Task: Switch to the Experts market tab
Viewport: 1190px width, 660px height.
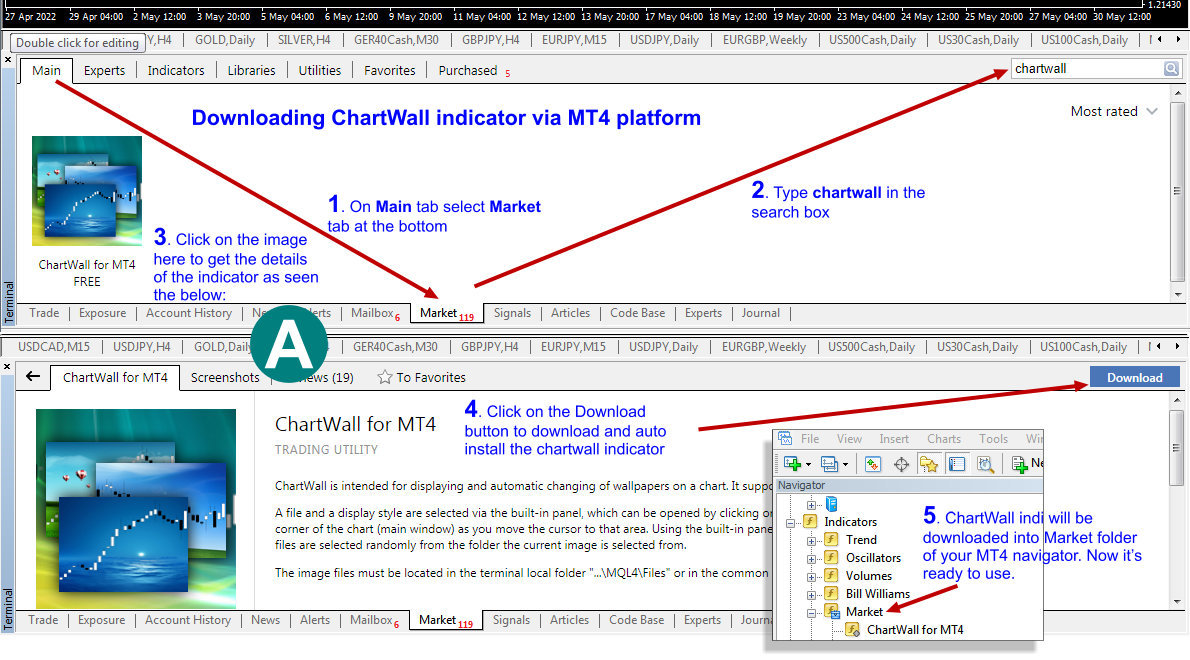Action: pos(104,71)
